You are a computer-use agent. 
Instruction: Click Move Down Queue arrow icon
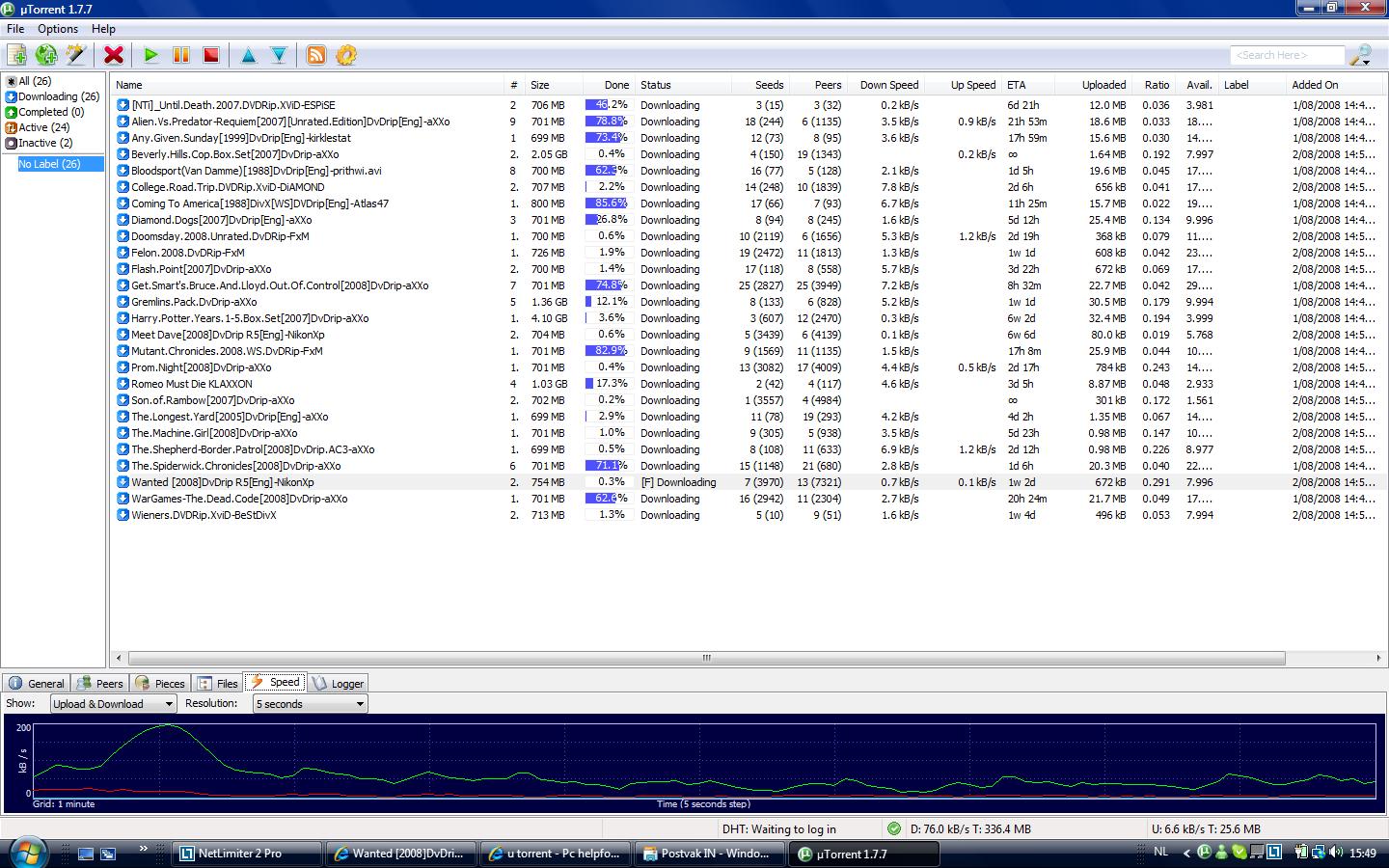279,55
